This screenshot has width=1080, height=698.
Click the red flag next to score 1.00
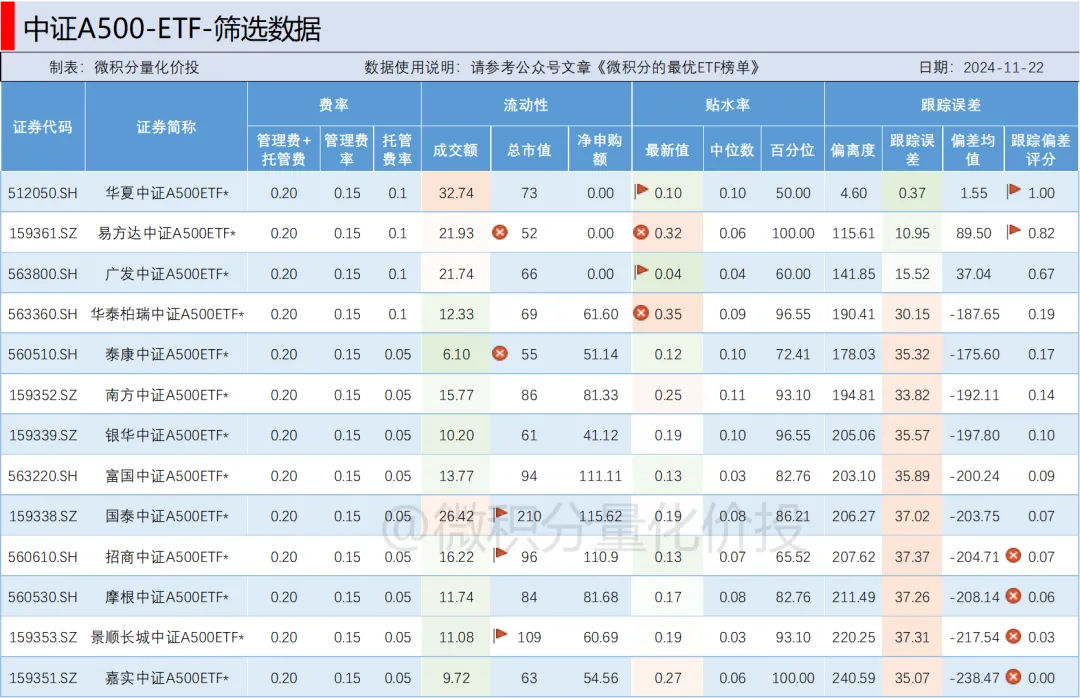(x=1014, y=190)
